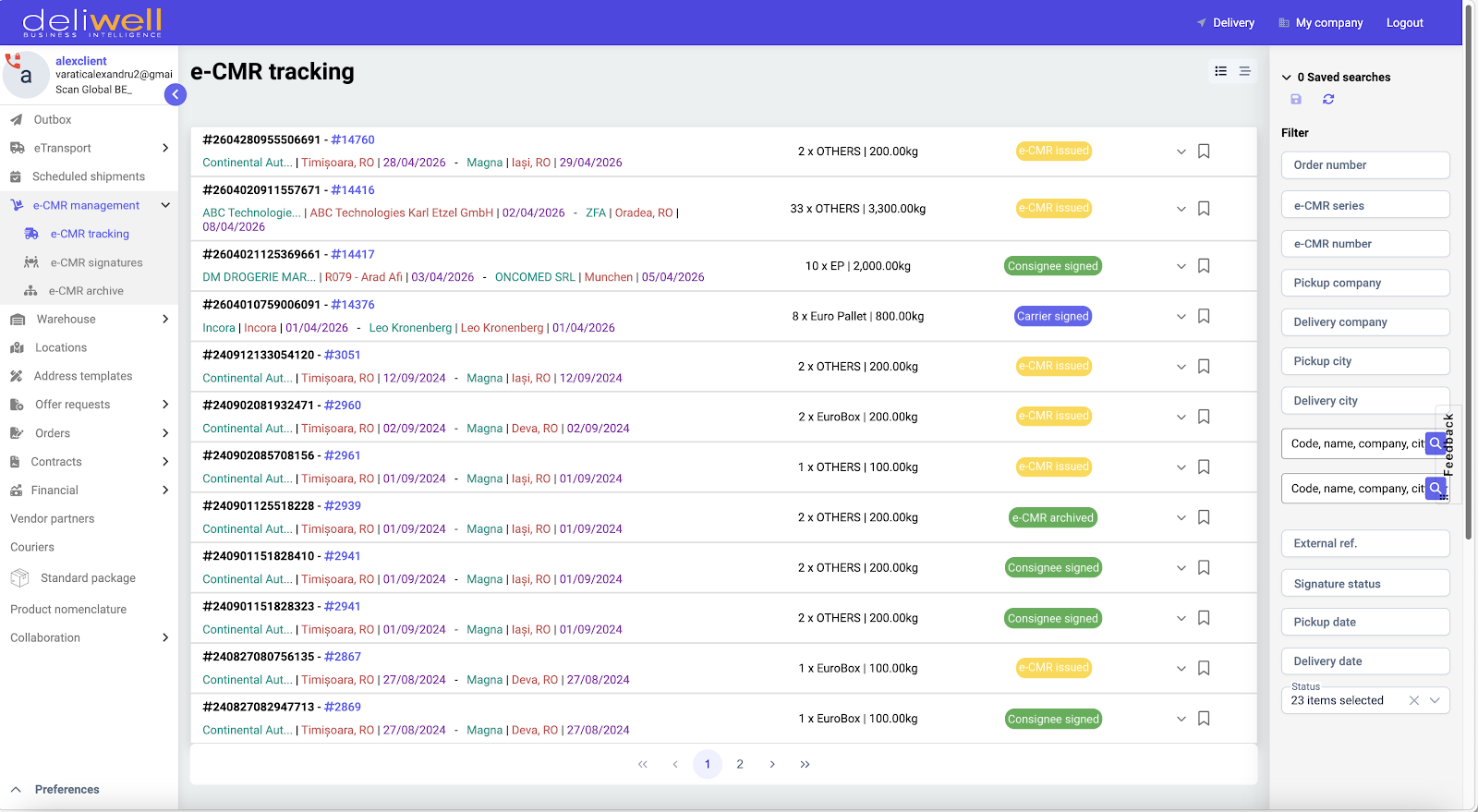Save current search with the disk icon
The width and height of the screenshot is (1478, 812).
tap(1296, 99)
